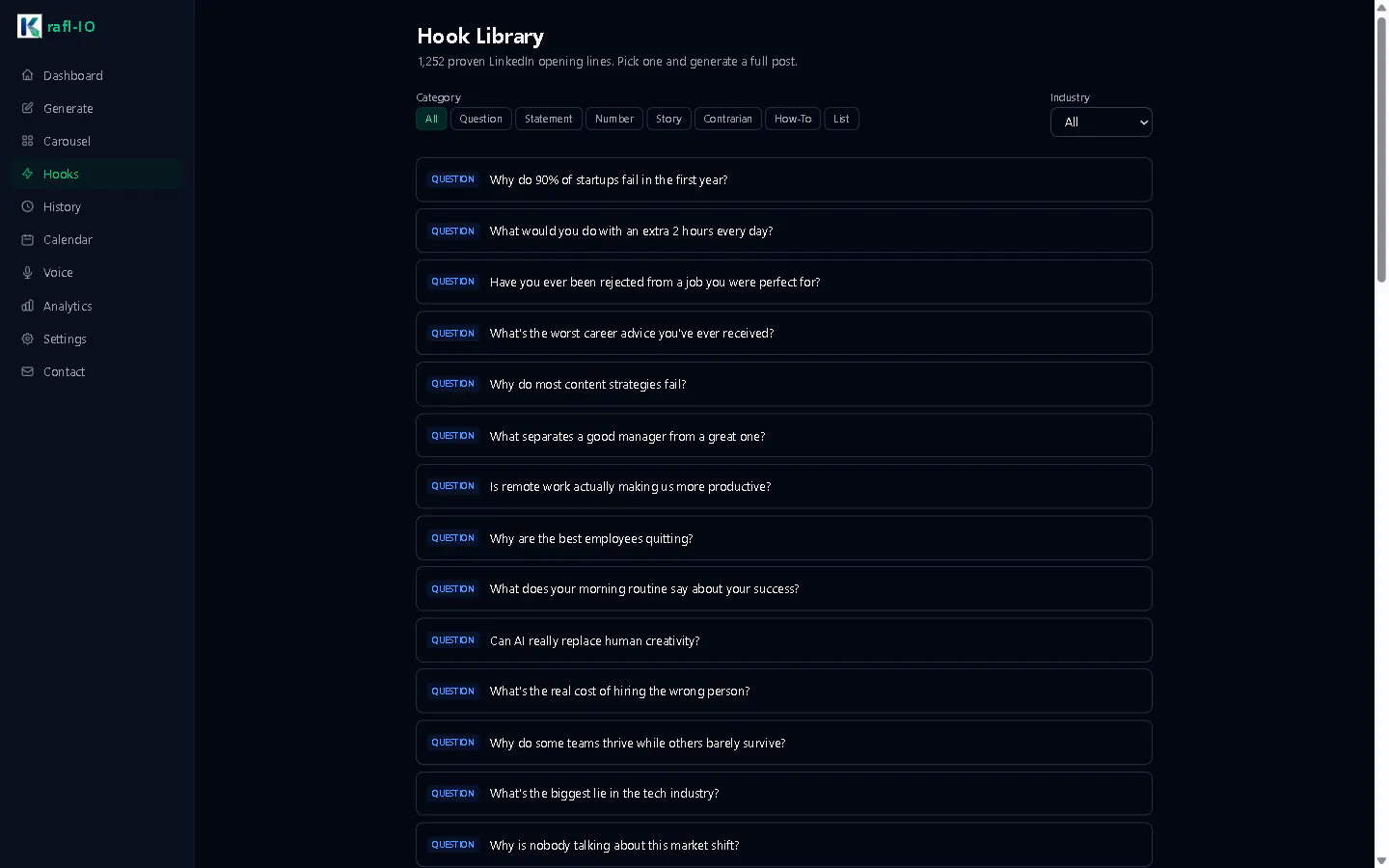Choose the morning routine hook

coord(784,588)
